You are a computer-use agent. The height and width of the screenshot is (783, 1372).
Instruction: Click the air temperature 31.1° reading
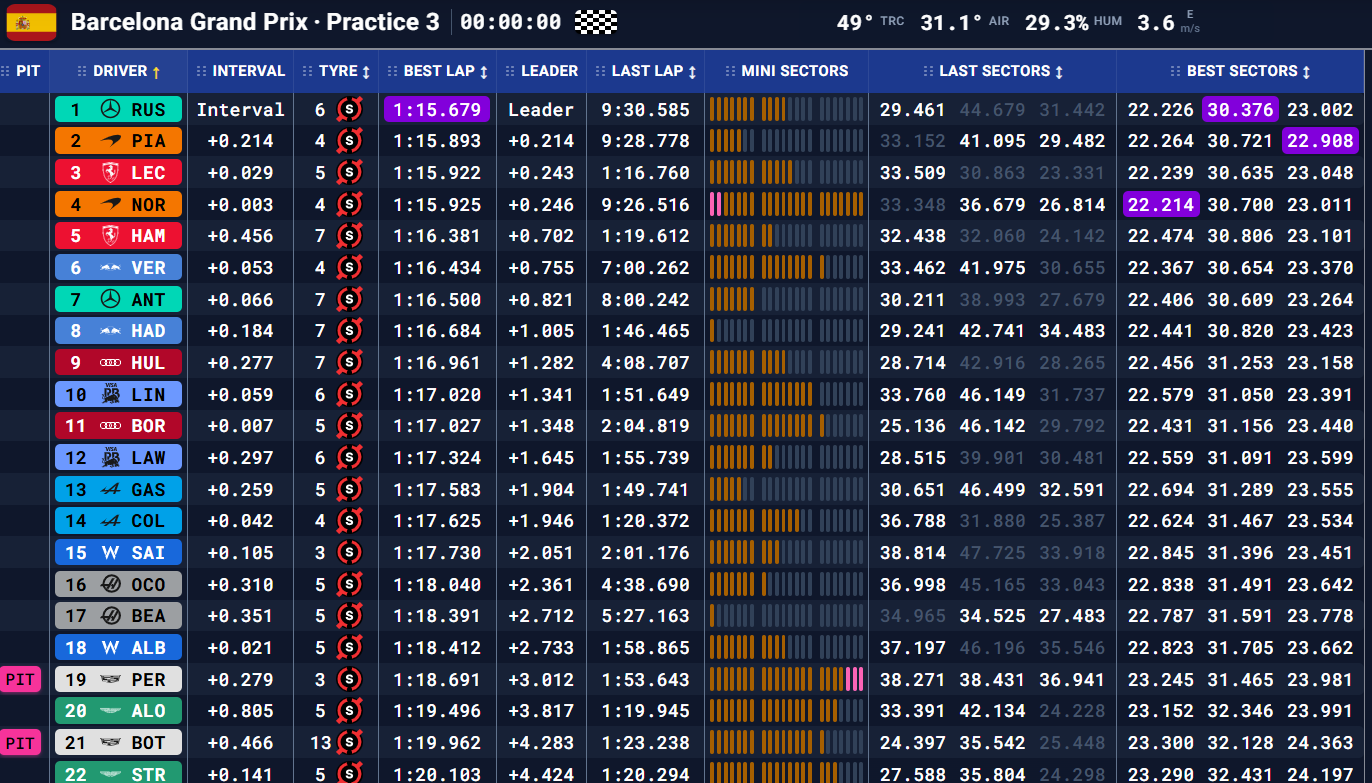coord(951,22)
